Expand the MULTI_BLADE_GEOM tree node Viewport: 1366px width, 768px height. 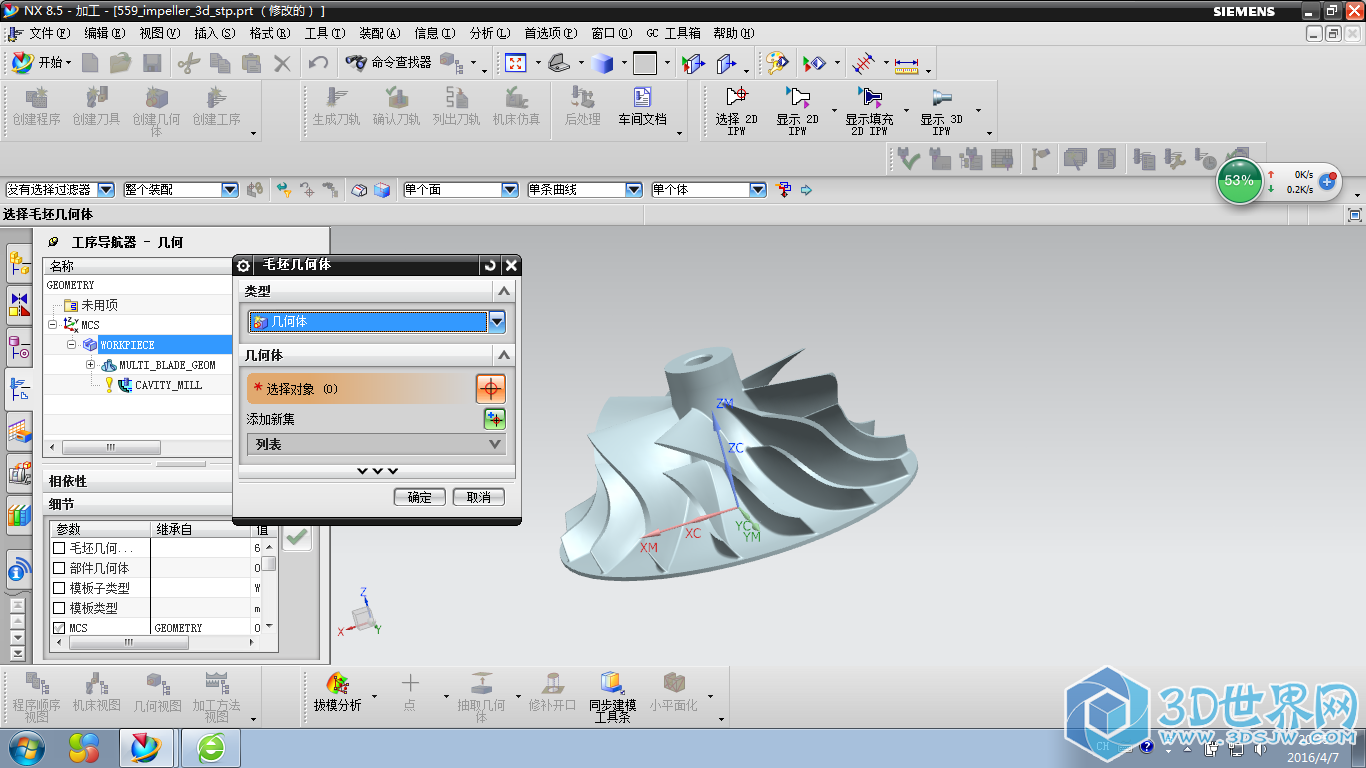pos(90,365)
